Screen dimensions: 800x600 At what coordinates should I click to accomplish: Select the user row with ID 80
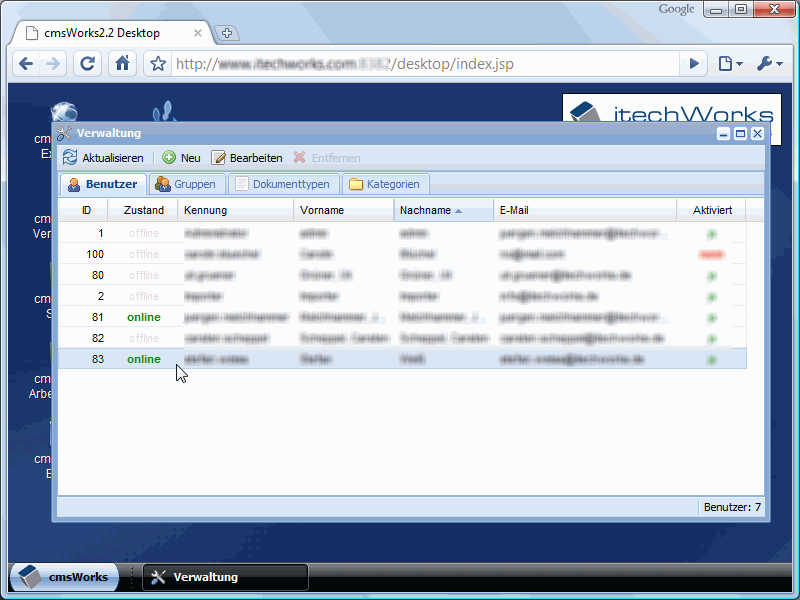[x=402, y=275]
